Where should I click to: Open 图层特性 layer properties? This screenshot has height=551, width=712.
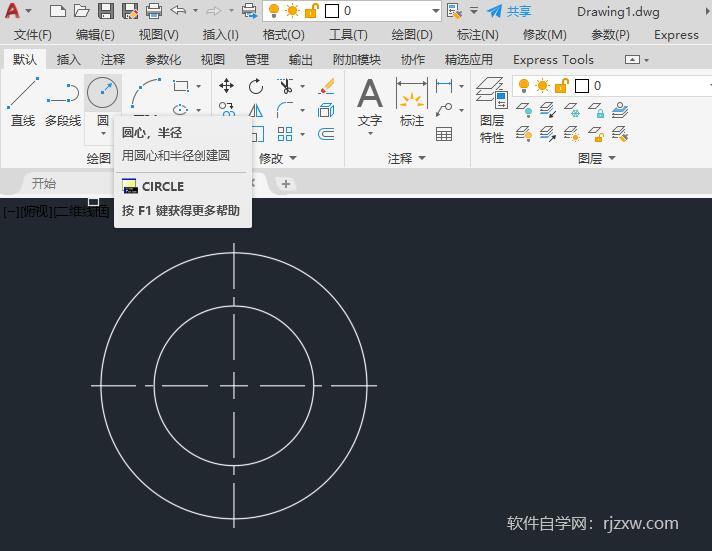(x=492, y=110)
